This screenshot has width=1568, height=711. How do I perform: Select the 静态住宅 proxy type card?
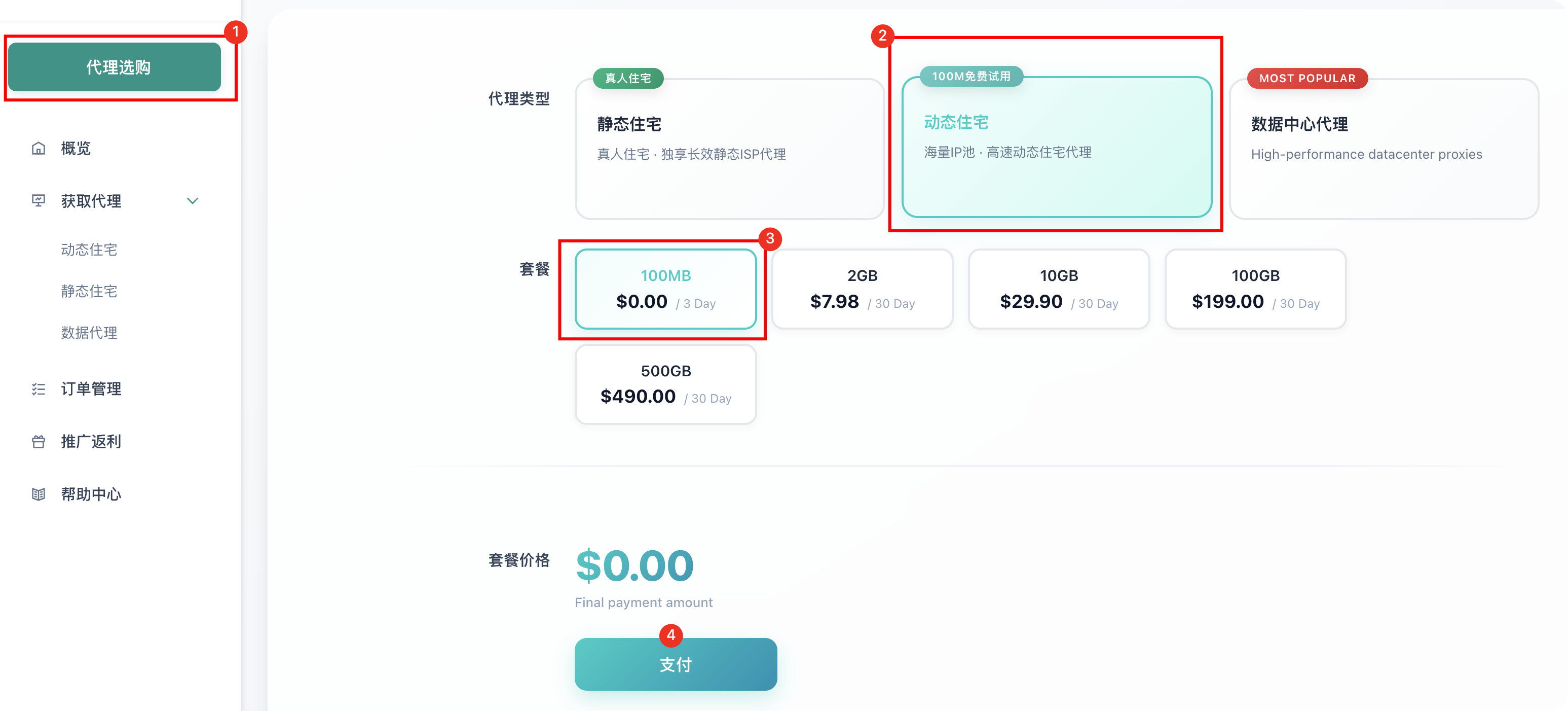click(x=729, y=149)
